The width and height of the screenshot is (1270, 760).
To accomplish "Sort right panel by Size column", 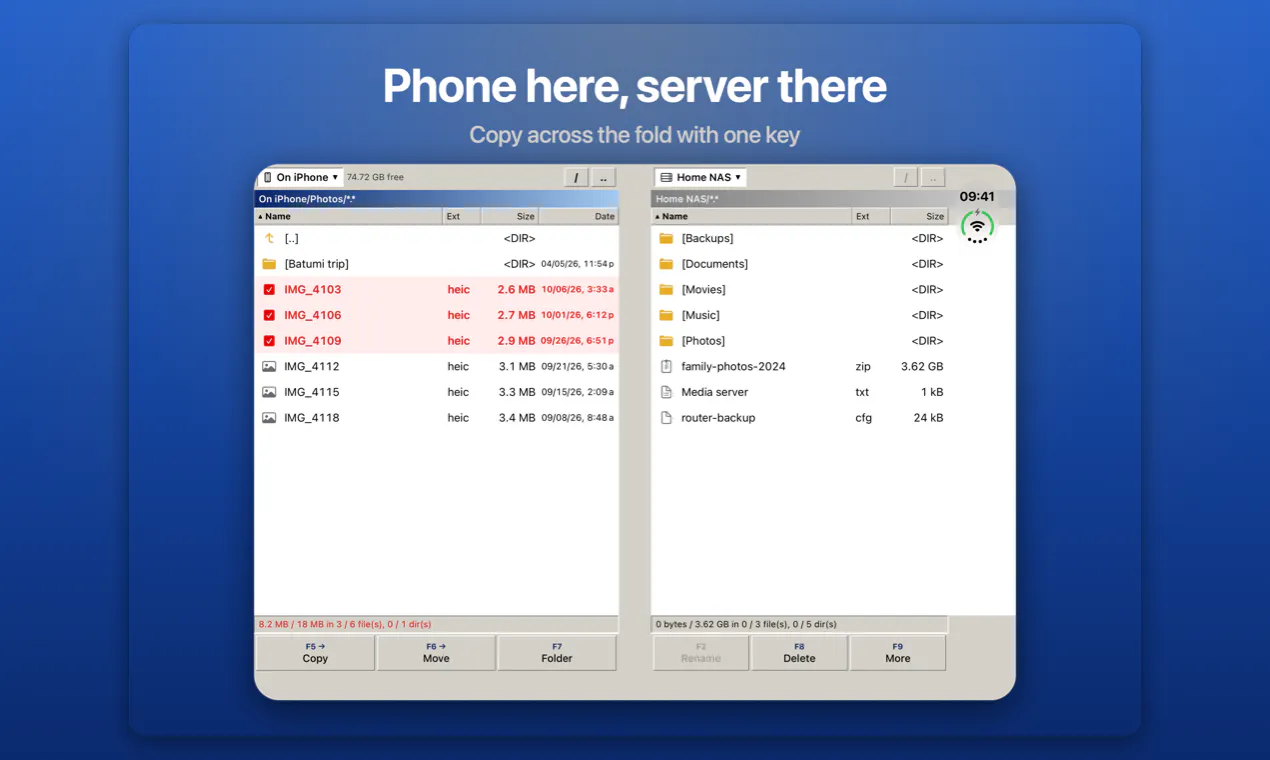I will click(918, 216).
